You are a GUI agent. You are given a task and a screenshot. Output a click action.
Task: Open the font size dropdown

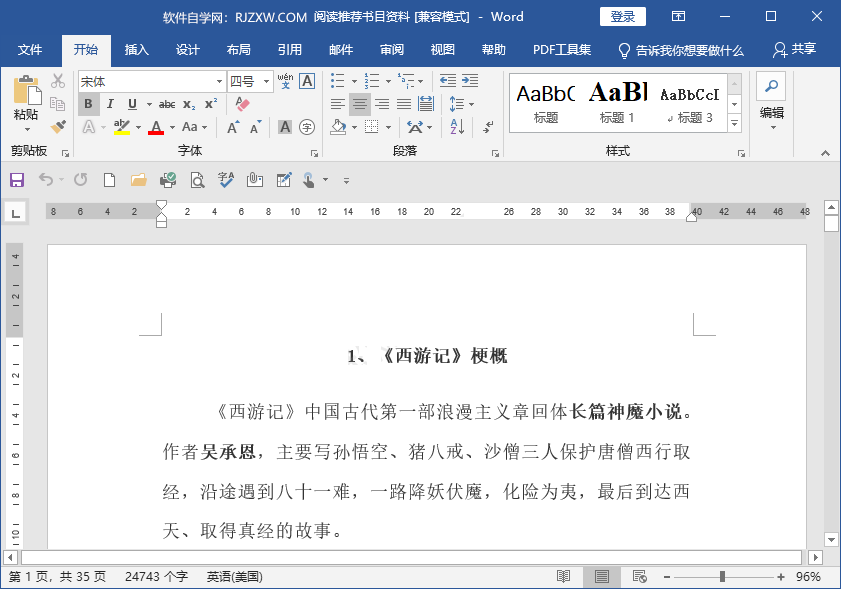(x=266, y=81)
